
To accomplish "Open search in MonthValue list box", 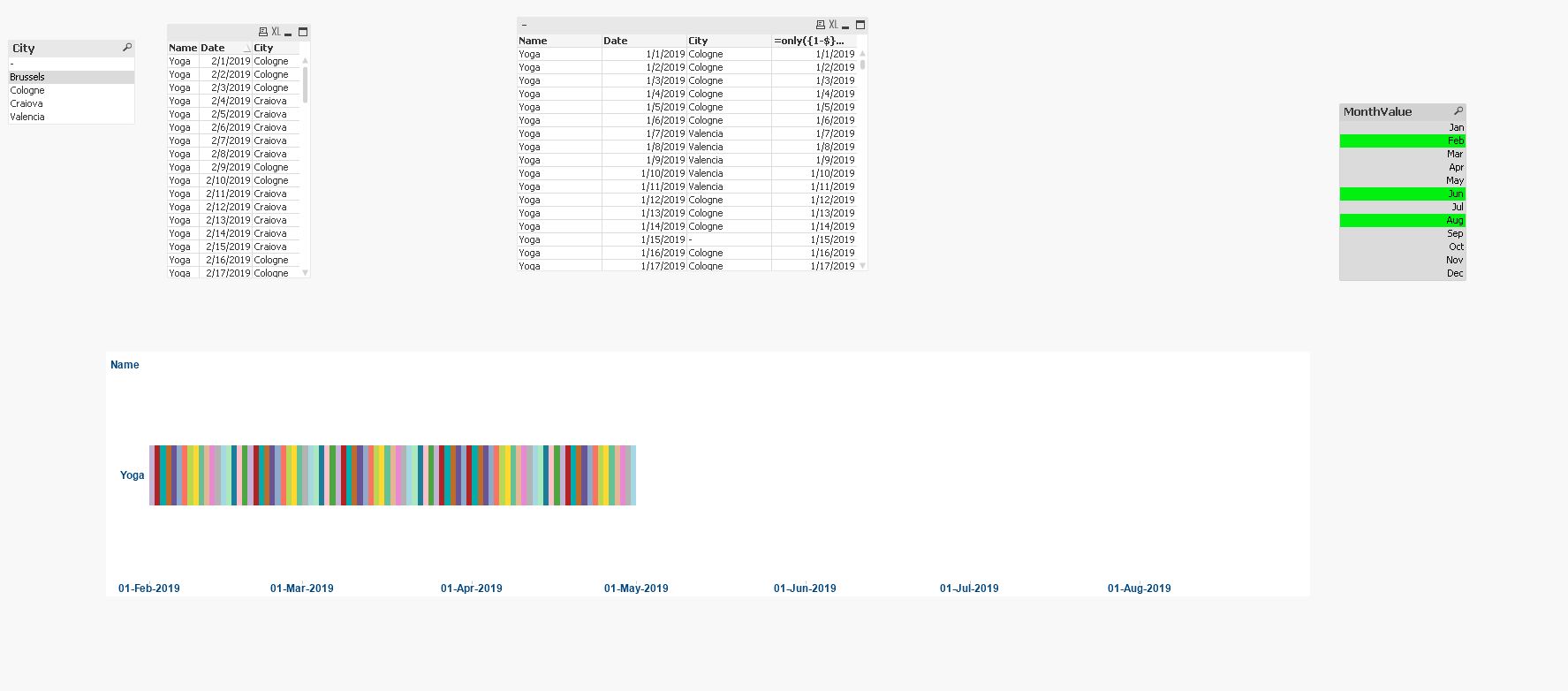I will pyautogui.click(x=1458, y=111).
